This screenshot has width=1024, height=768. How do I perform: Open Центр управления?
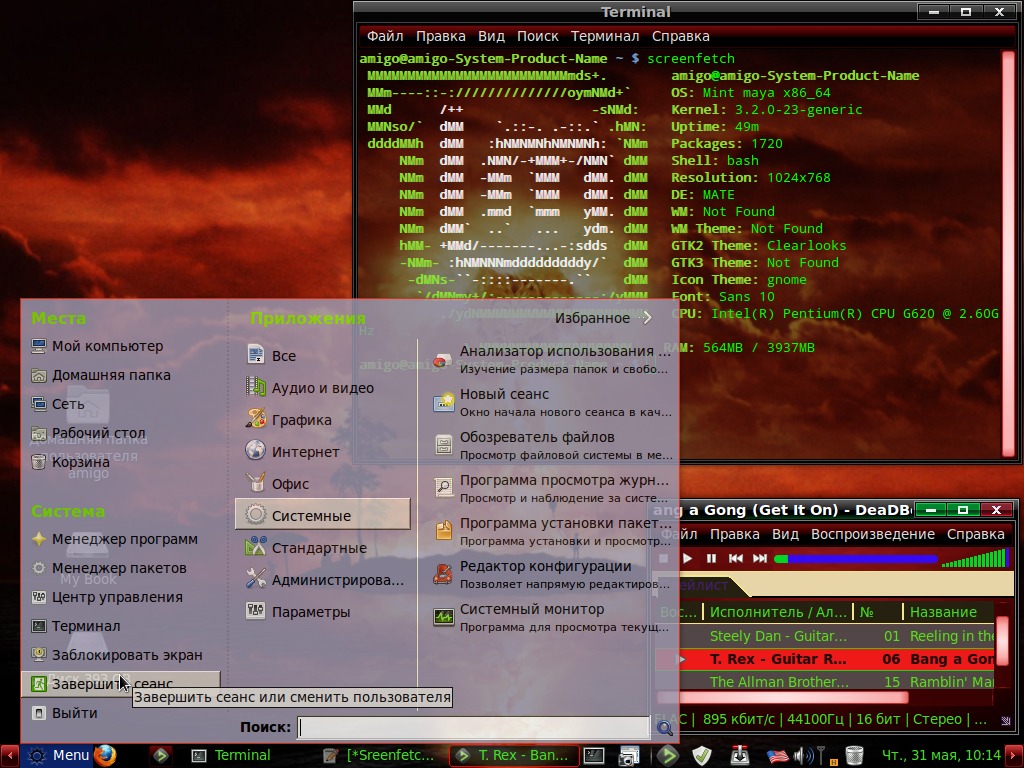(x=107, y=597)
